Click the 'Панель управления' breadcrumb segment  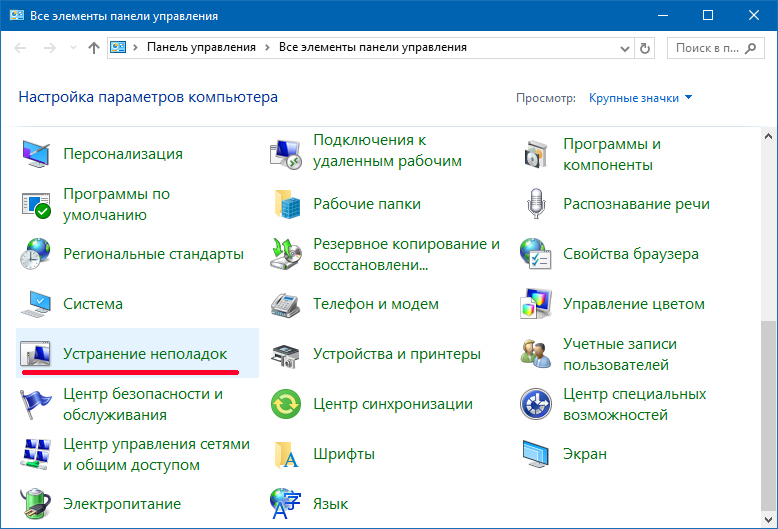[x=201, y=47]
